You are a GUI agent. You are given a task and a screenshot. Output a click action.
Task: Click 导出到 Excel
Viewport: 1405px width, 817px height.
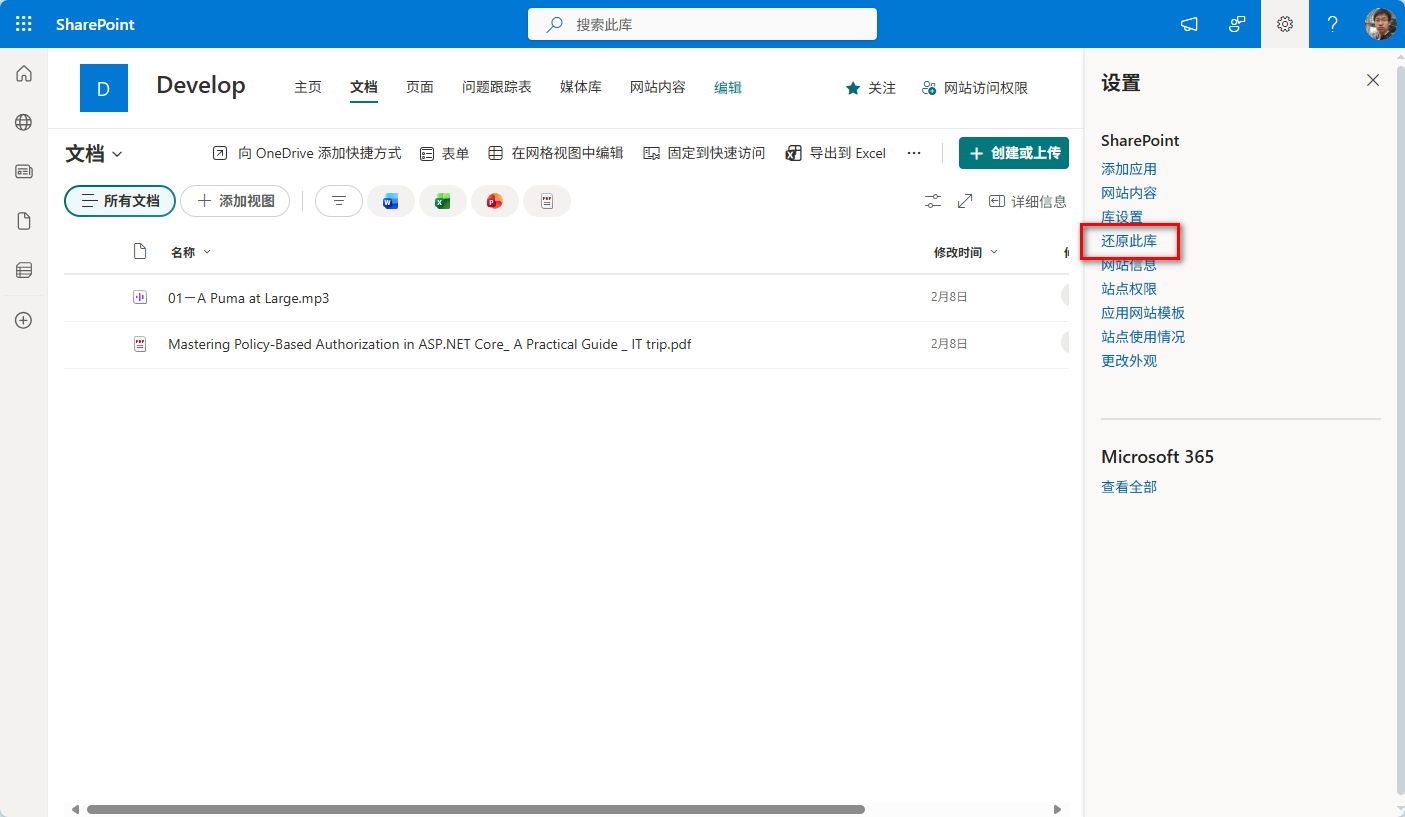(x=836, y=153)
